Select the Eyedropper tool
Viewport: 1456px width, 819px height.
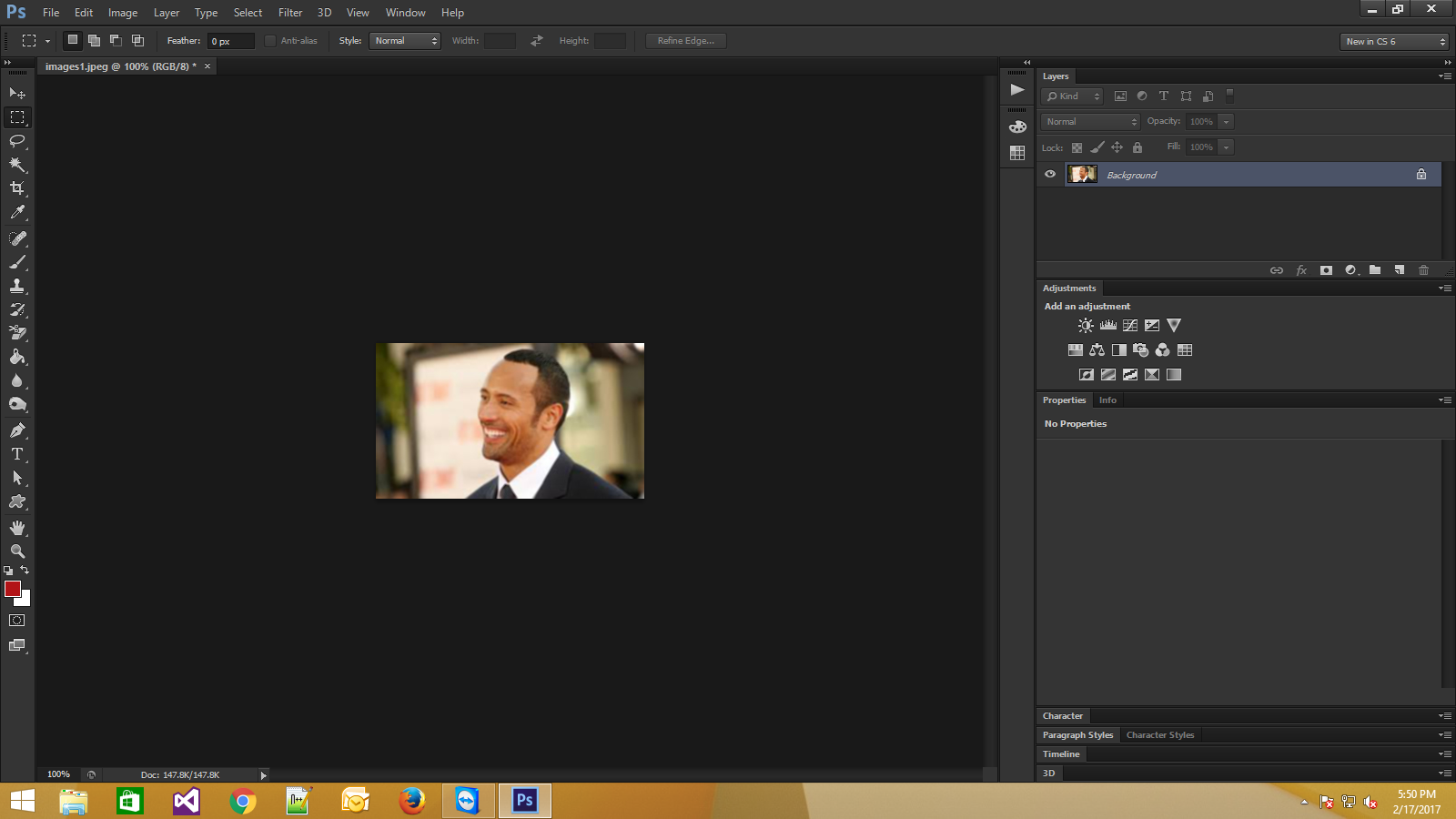(x=17, y=212)
